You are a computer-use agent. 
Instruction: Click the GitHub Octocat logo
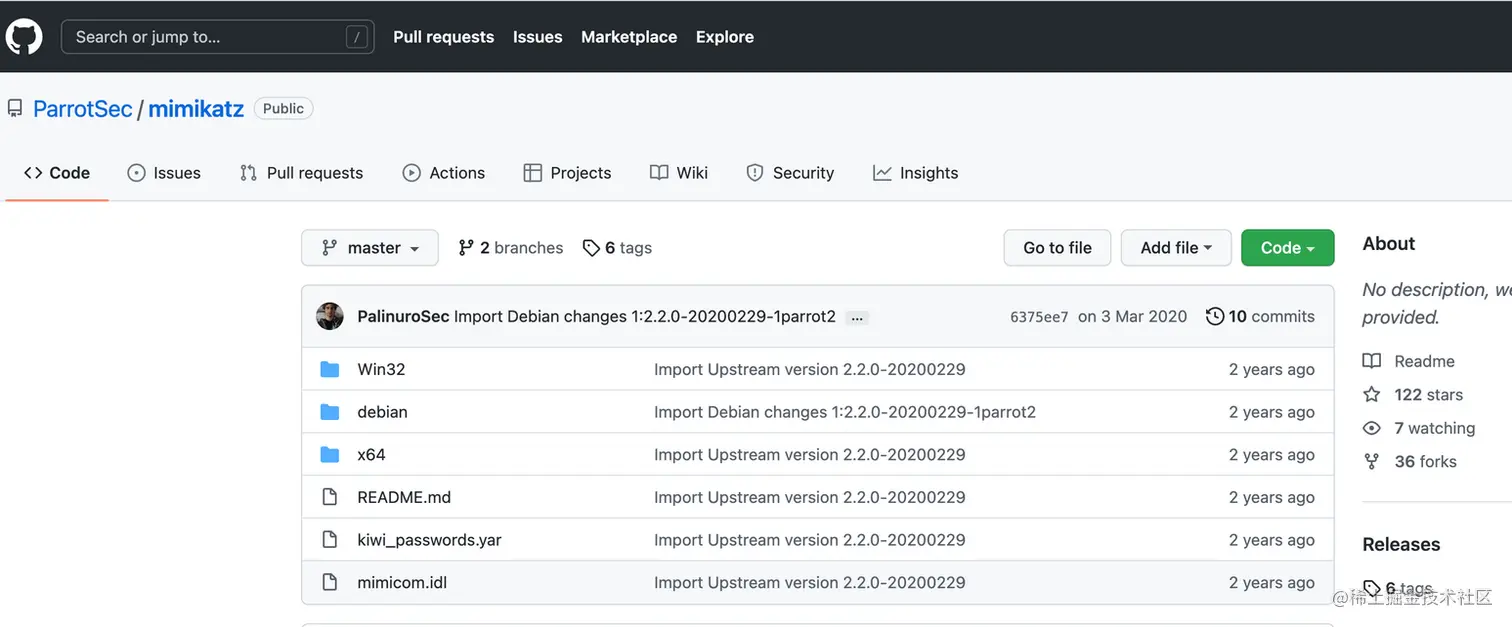(x=24, y=37)
